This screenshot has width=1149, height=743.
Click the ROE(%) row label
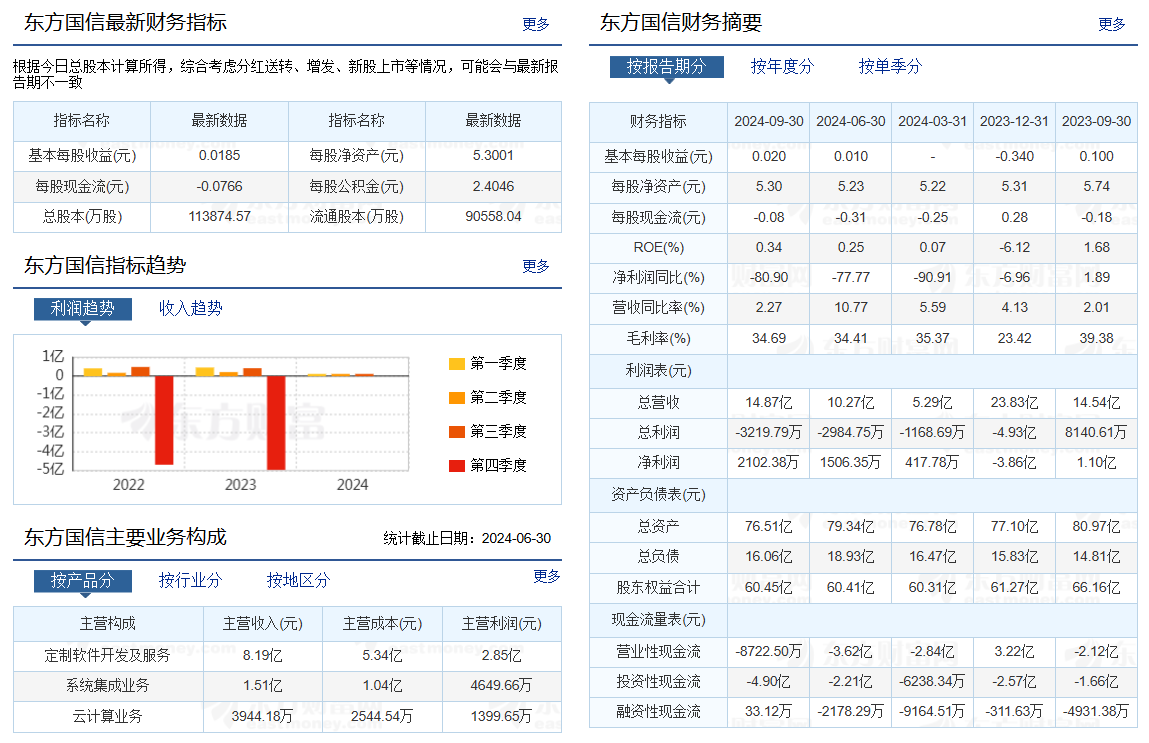(658, 248)
